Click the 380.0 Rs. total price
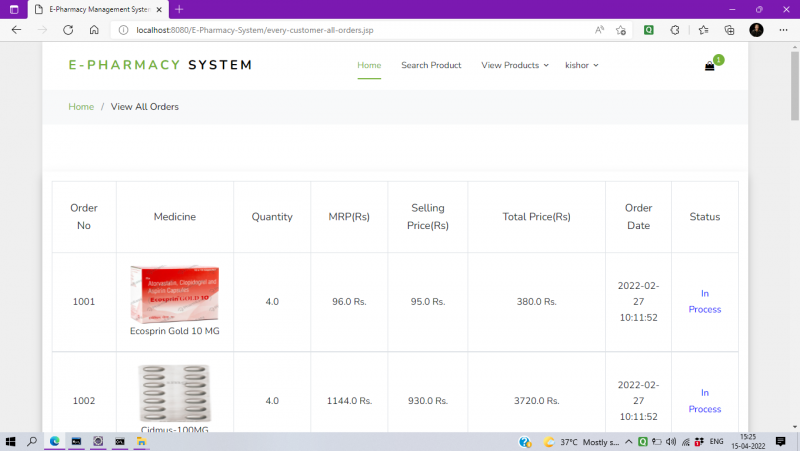Viewport: 800px width, 451px height. (536, 302)
